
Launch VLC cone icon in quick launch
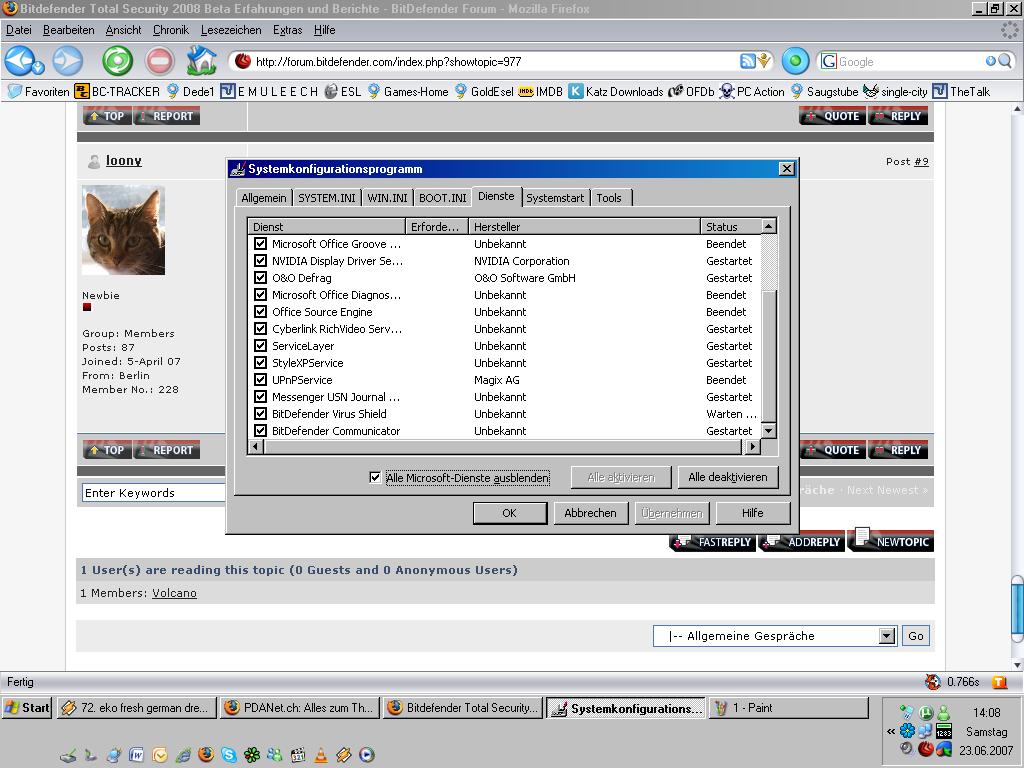coord(321,755)
